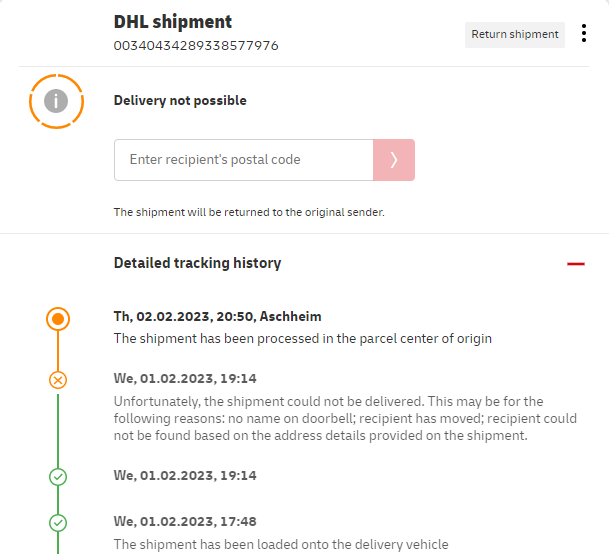
Task: Select tracking number 00340434289338577976
Action: point(196,46)
